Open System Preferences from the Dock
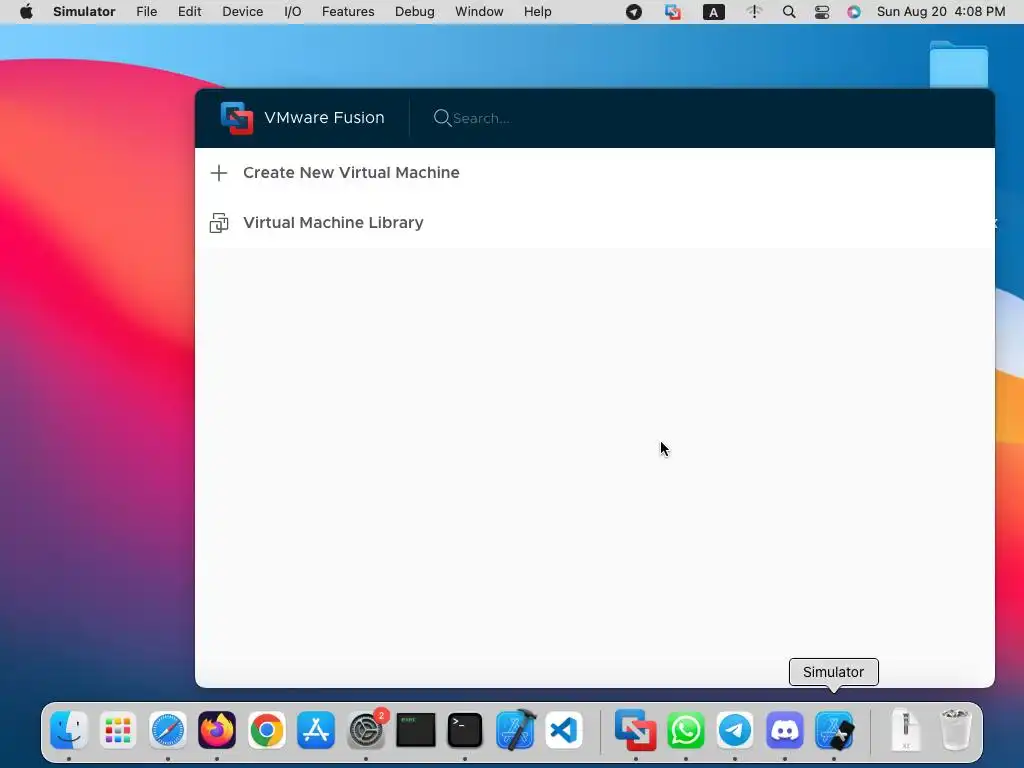Image resolution: width=1024 pixels, height=768 pixels. pyautogui.click(x=366, y=730)
